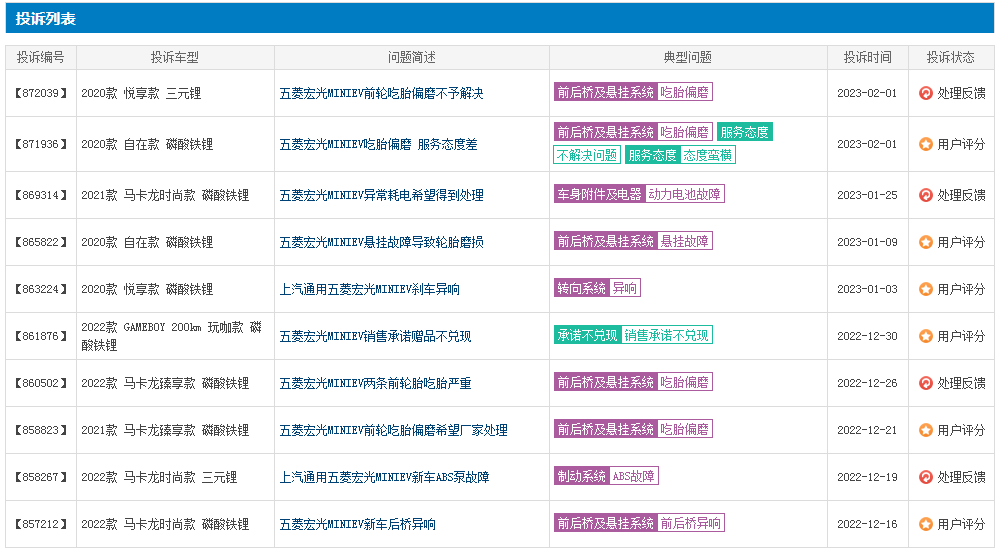Screen dimensions: 1004x552
Task: Click the 态度蛮横 tag in row 871936
Action: (708, 155)
